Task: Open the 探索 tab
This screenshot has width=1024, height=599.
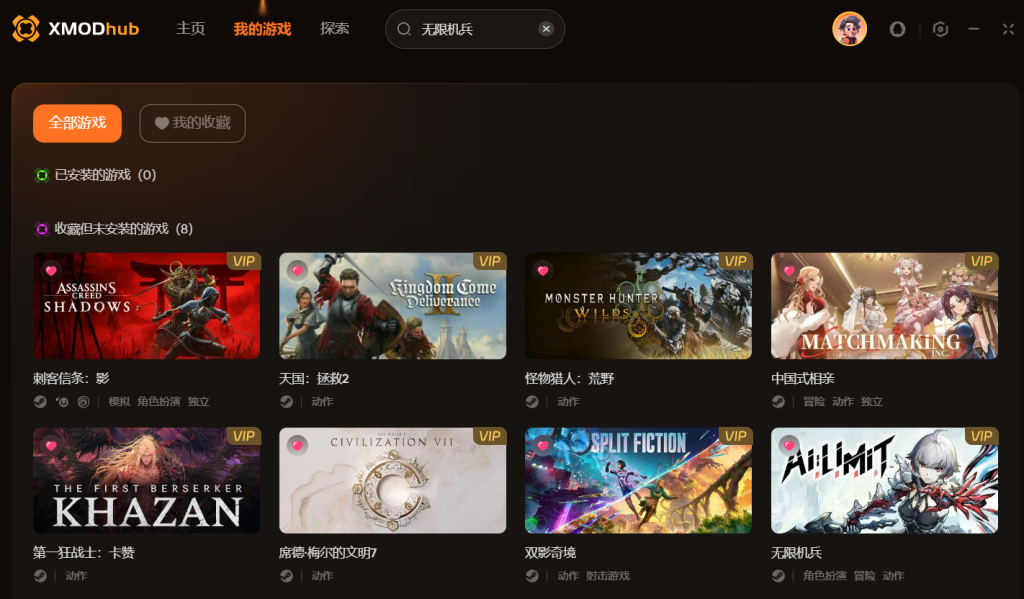Action: click(x=334, y=29)
